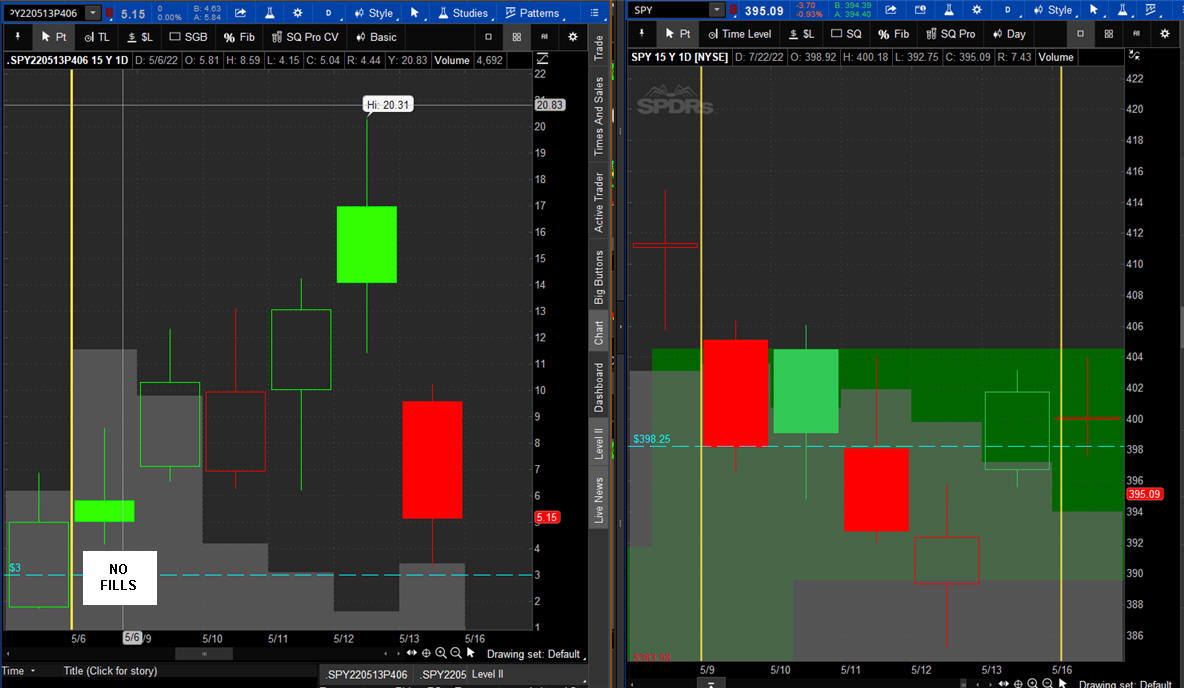The image size is (1184, 688).
Task: Open Level II sidebar tab
Action: 598,443
